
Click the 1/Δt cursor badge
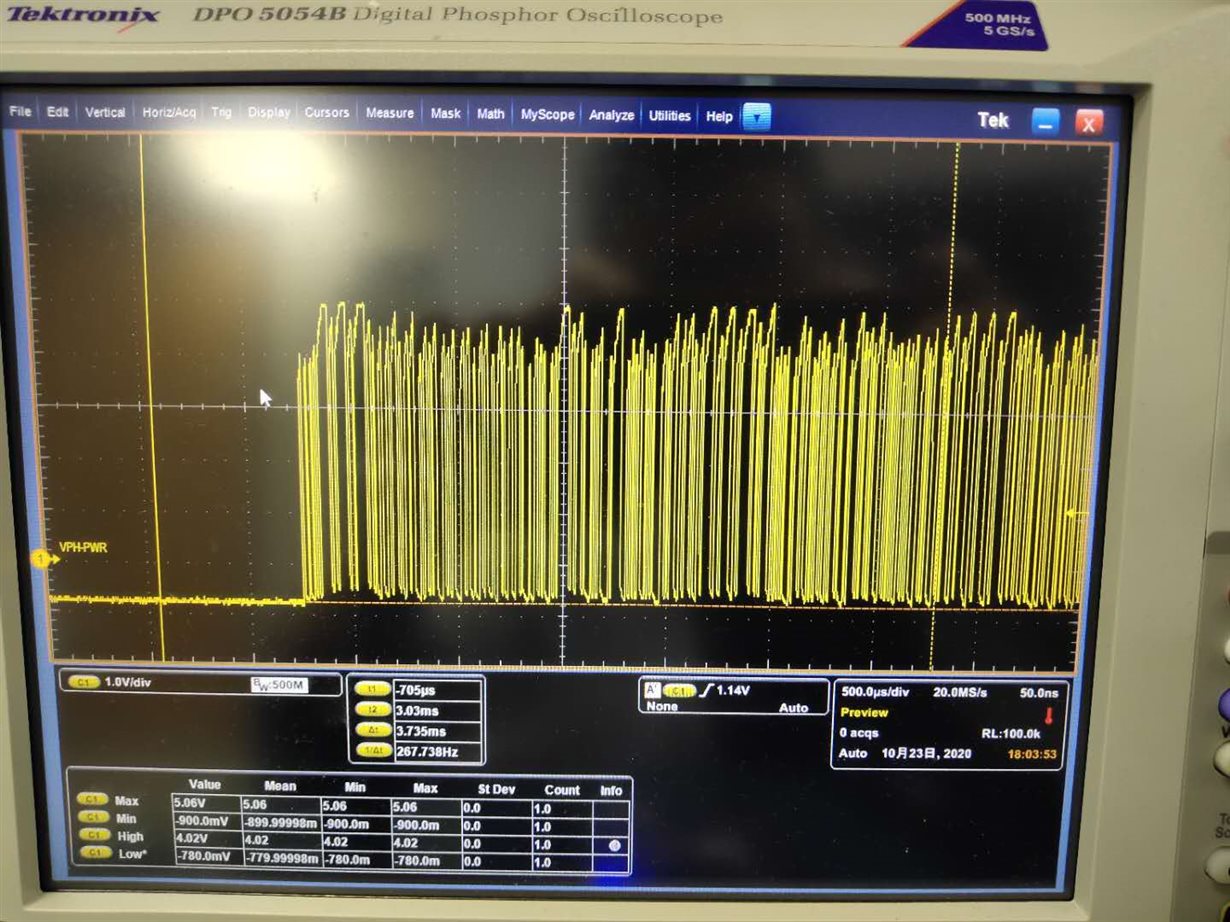pos(373,751)
